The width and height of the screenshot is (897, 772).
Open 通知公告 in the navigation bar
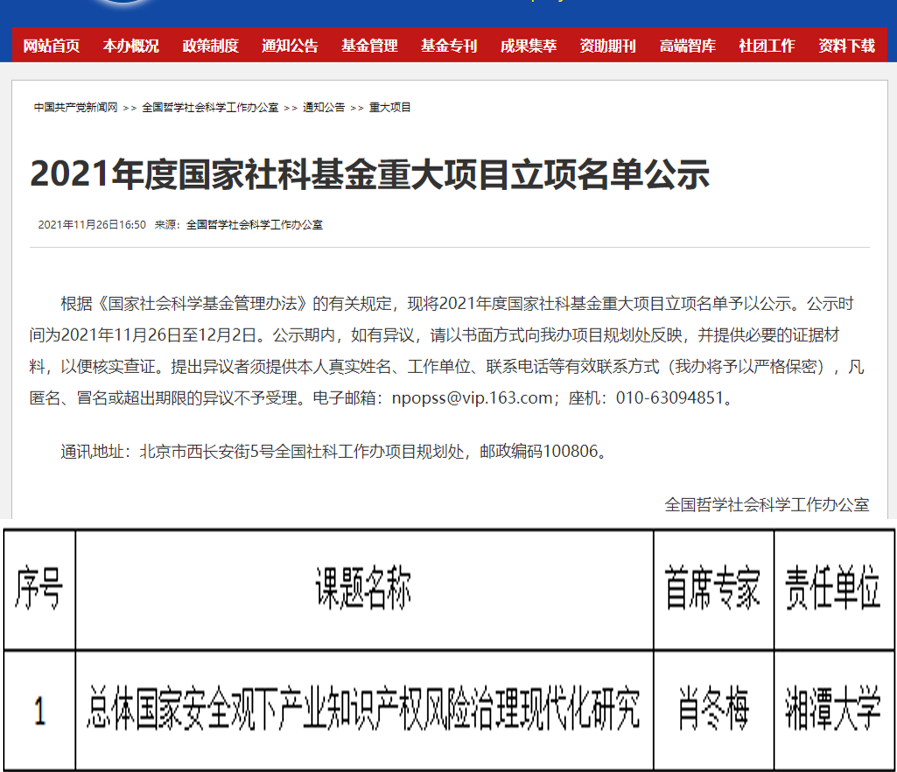[290, 45]
